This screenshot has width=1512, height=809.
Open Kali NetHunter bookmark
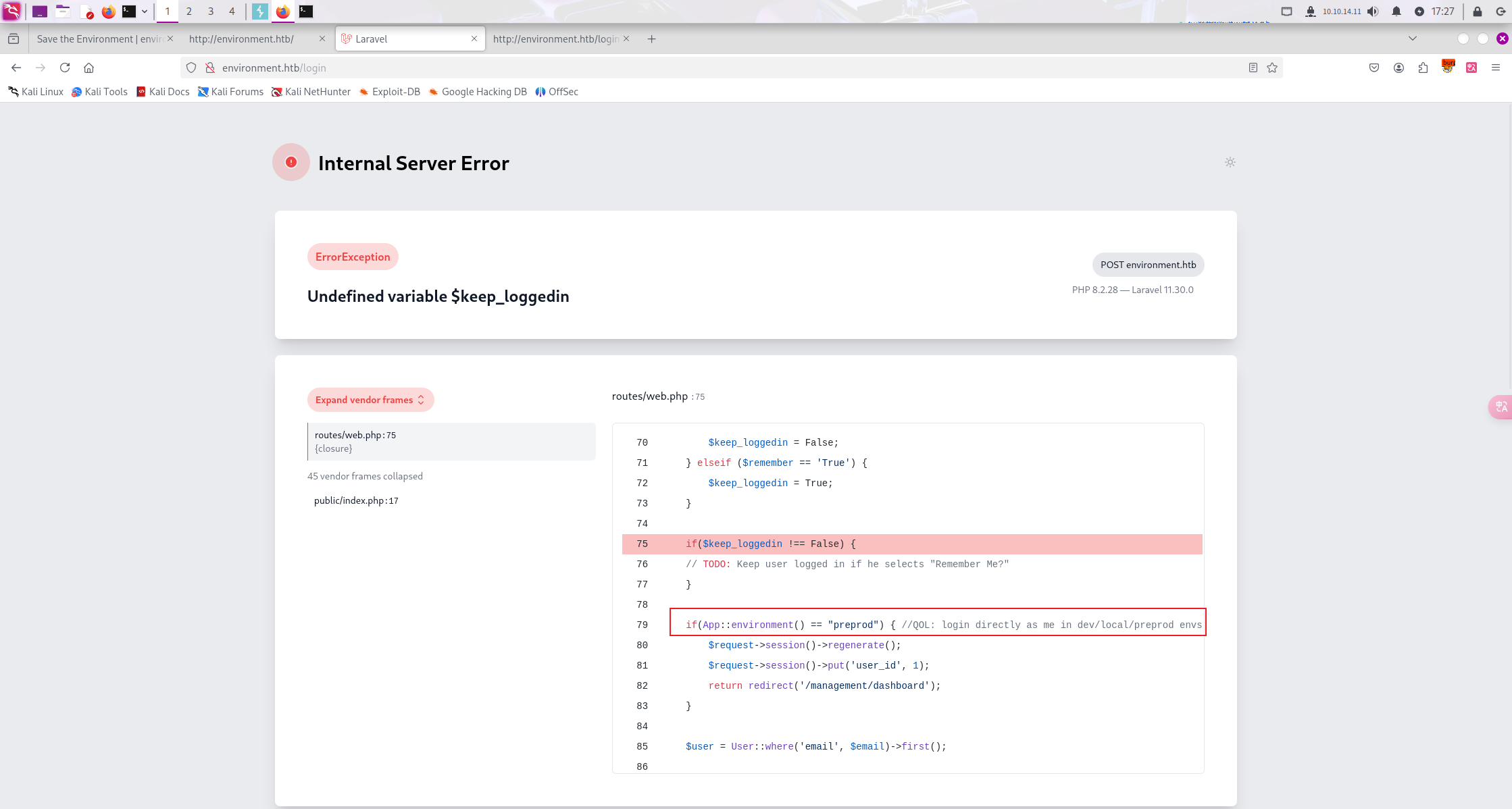coord(311,92)
